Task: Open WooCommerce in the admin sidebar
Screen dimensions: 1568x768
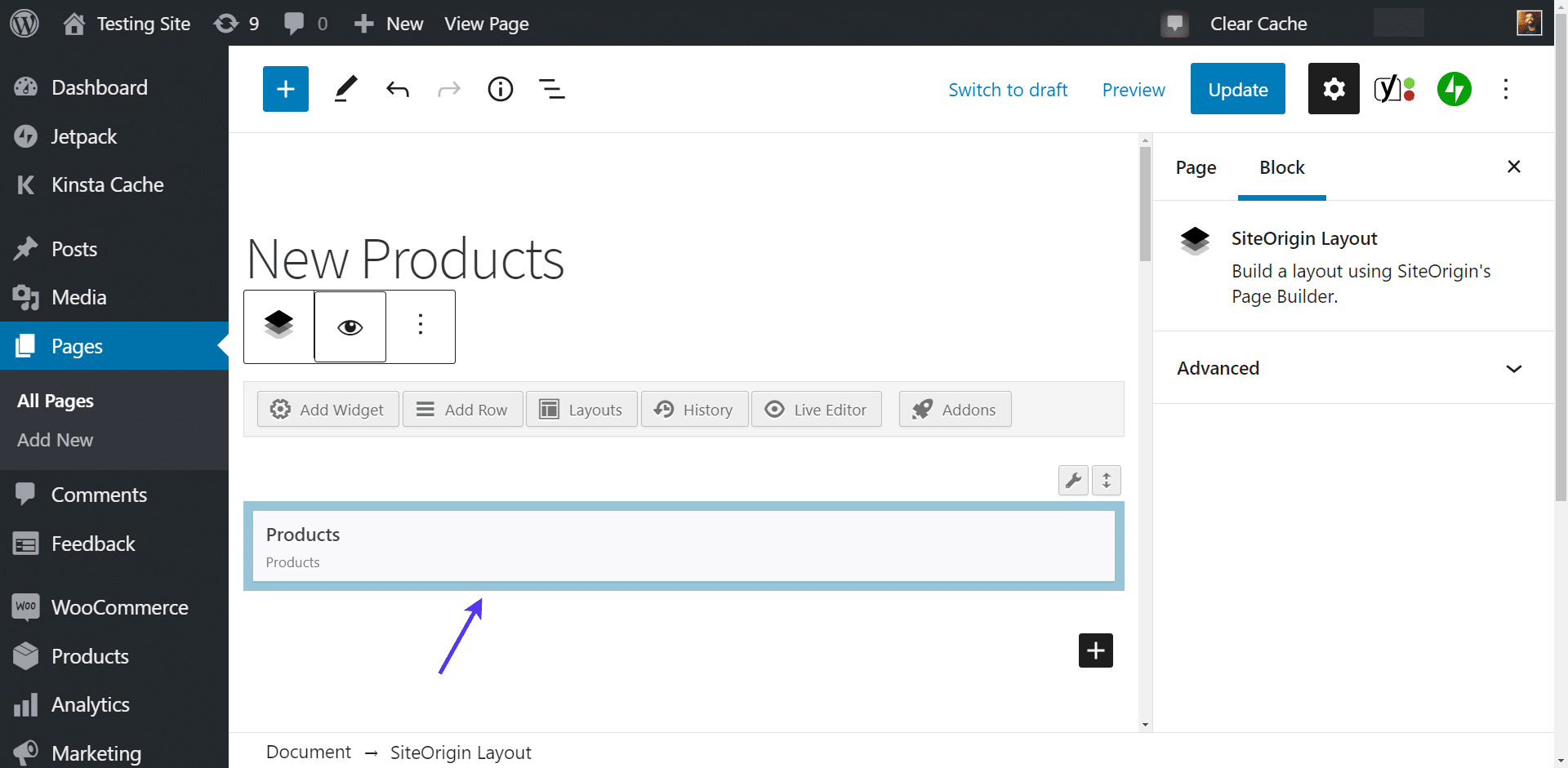Action: tap(119, 607)
